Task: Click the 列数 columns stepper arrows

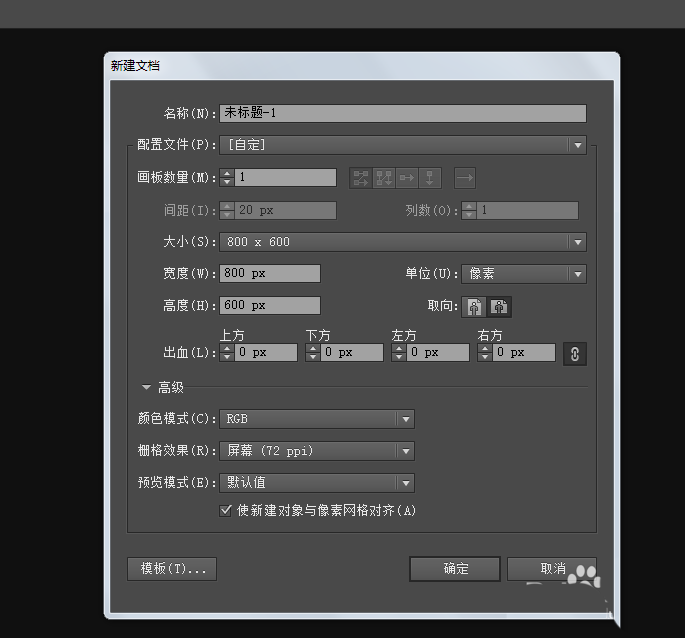Action: coord(469,210)
